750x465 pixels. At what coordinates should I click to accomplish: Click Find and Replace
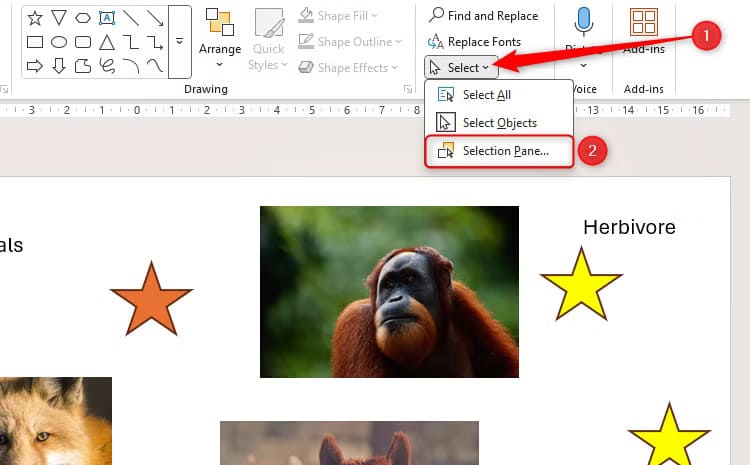[483, 16]
